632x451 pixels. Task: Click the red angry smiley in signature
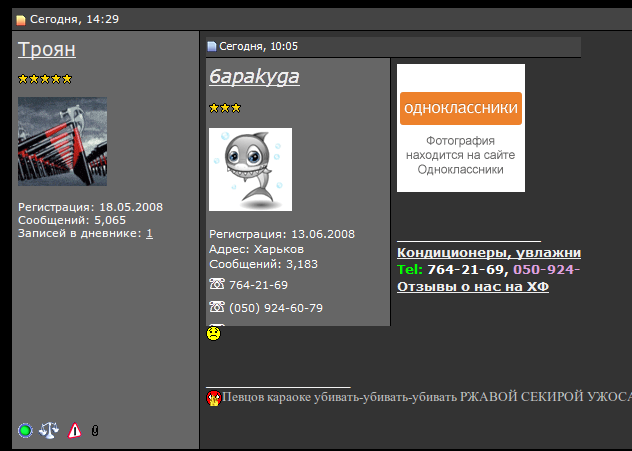(x=214, y=398)
